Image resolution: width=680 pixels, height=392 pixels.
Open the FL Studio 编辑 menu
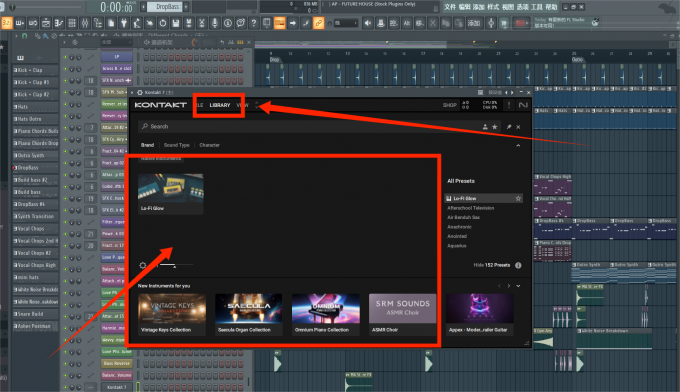464,7
